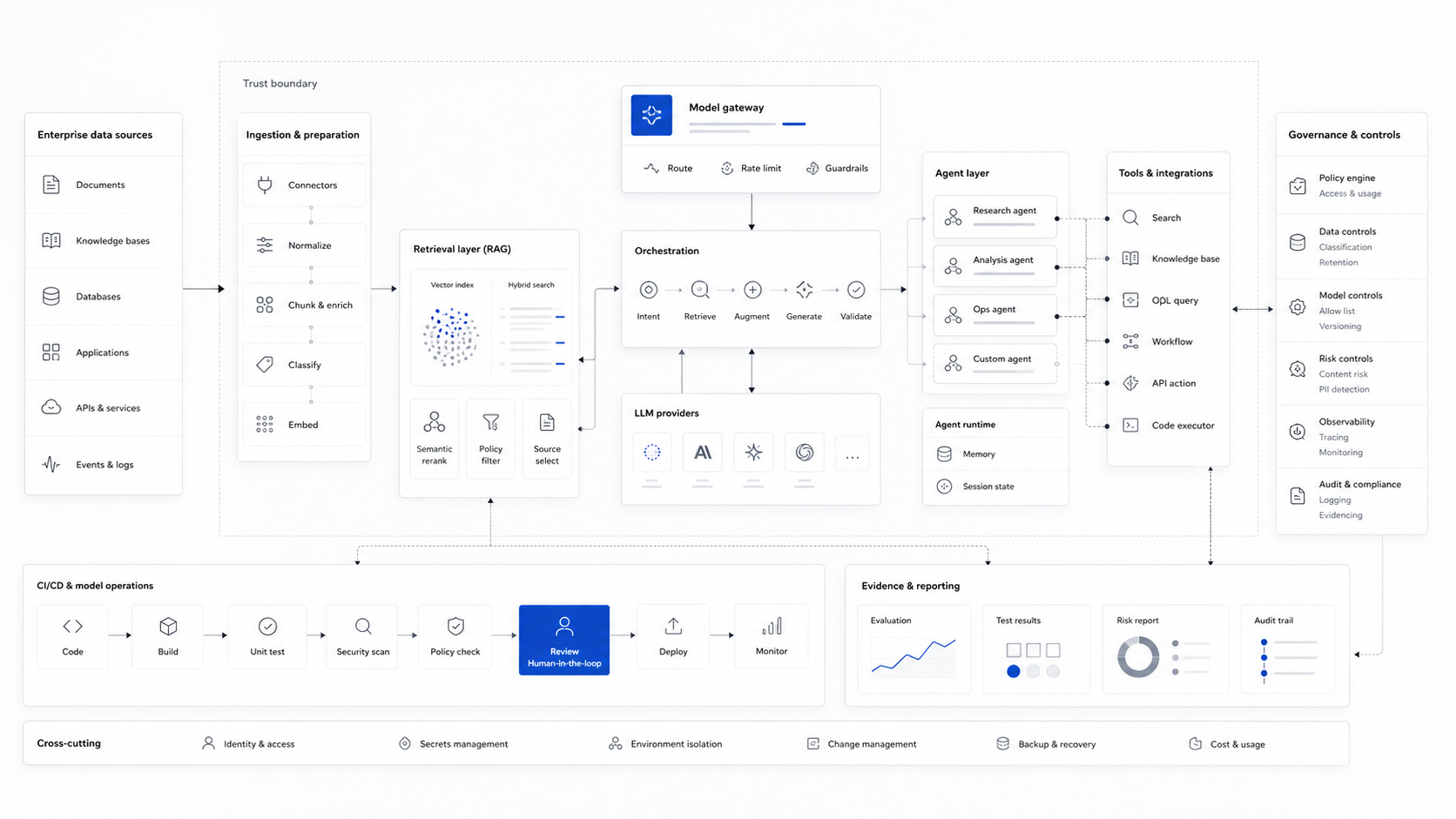Select the Backup & recovery icon
The height and width of the screenshot is (819, 1456).
[1003, 744]
